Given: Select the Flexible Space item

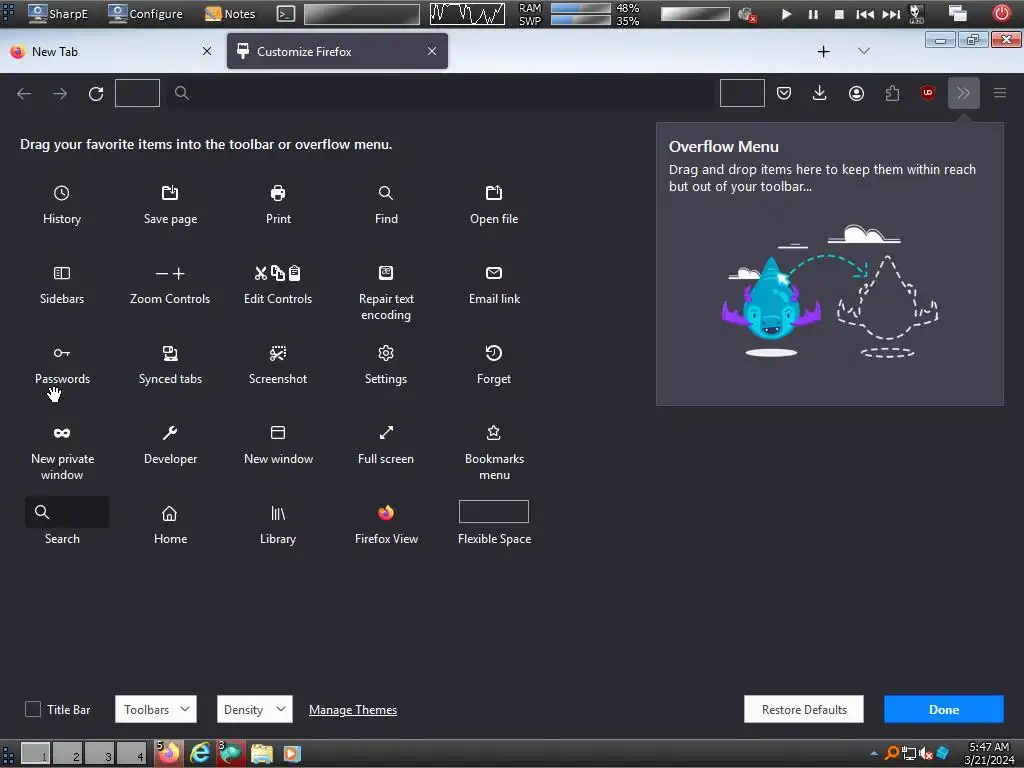Looking at the screenshot, I should pos(494,522).
